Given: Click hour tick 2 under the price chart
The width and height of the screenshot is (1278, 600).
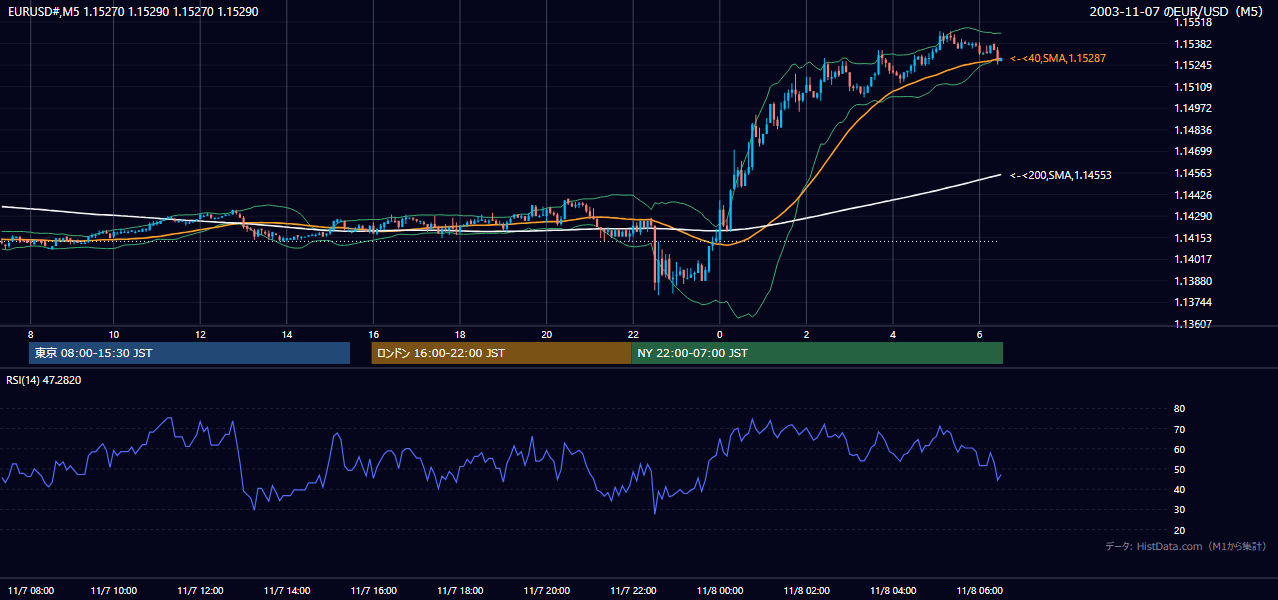Looking at the screenshot, I should click(806, 334).
